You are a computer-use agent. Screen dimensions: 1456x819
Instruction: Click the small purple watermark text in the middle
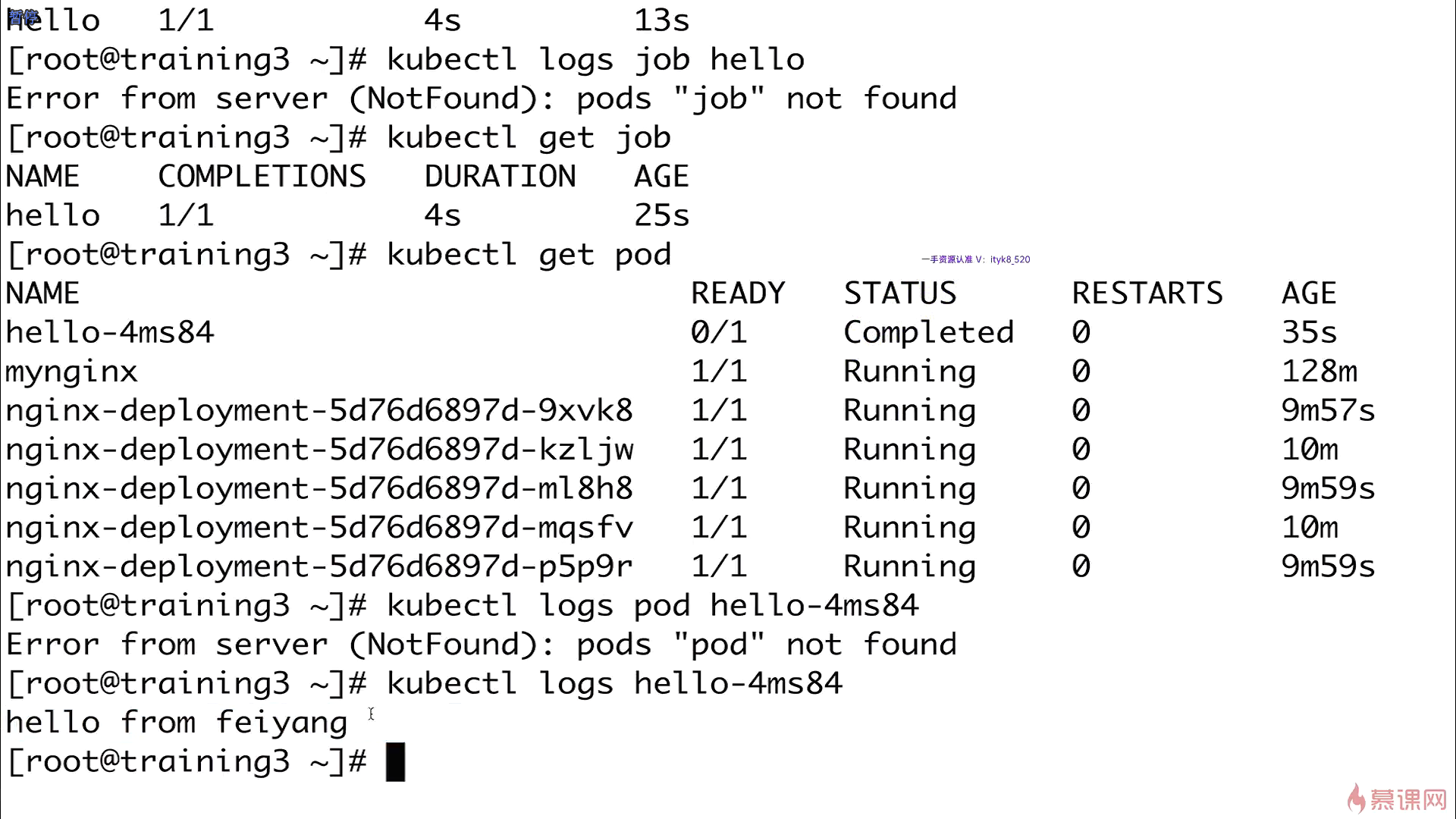tap(975, 259)
